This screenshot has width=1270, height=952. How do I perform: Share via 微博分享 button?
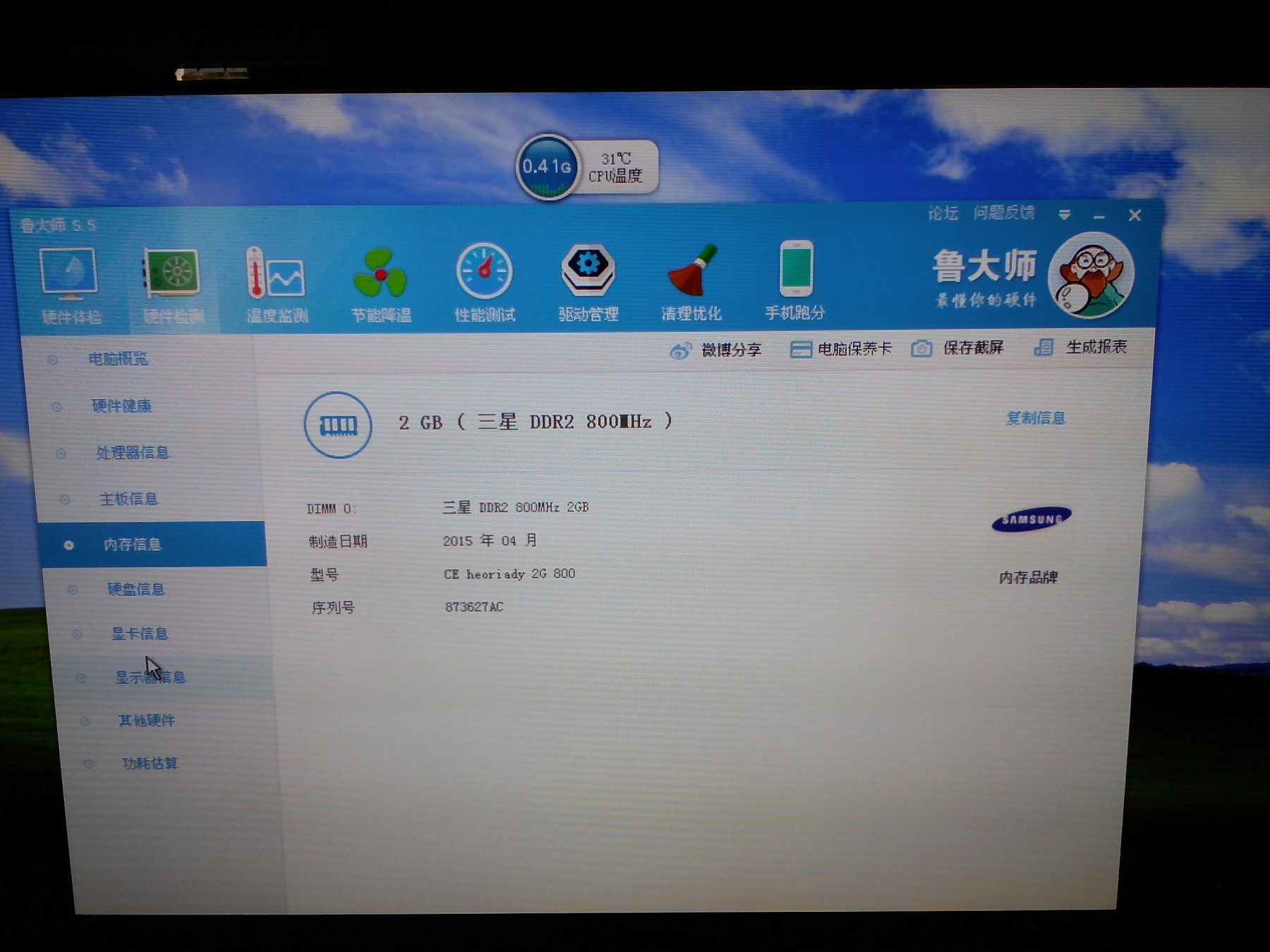pos(716,350)
